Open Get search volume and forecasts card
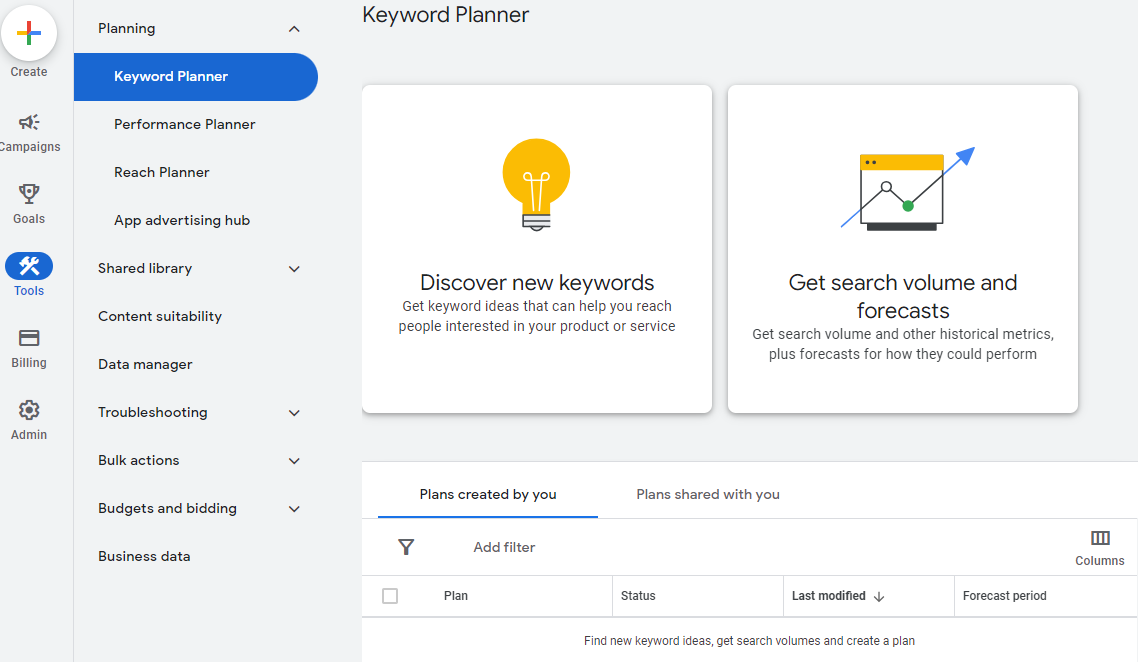Image resolution: width=1138 pixels, height=662 pixels. [903, 249]
